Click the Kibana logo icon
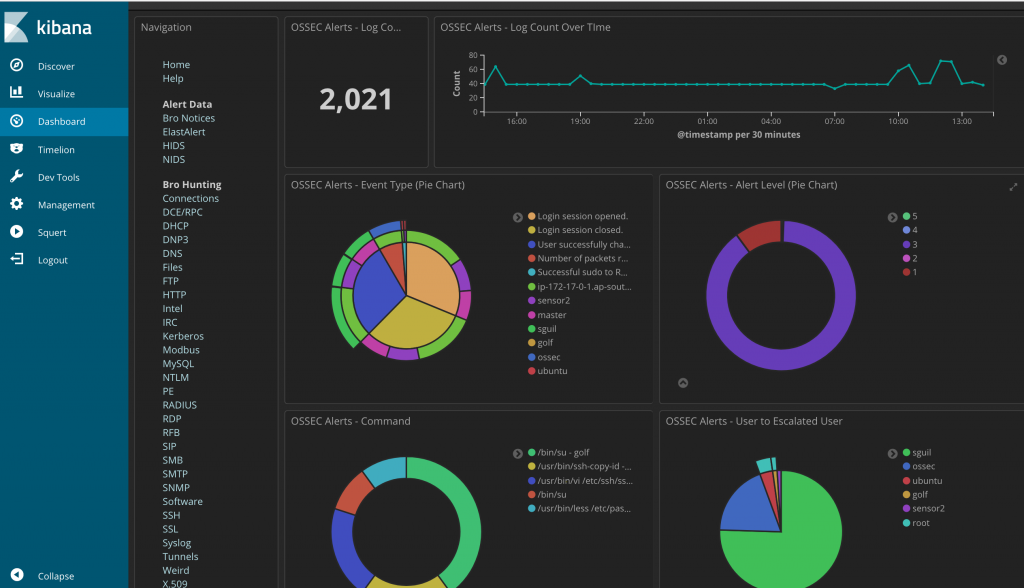The image size is (1024, 588). tap(16, 27)
